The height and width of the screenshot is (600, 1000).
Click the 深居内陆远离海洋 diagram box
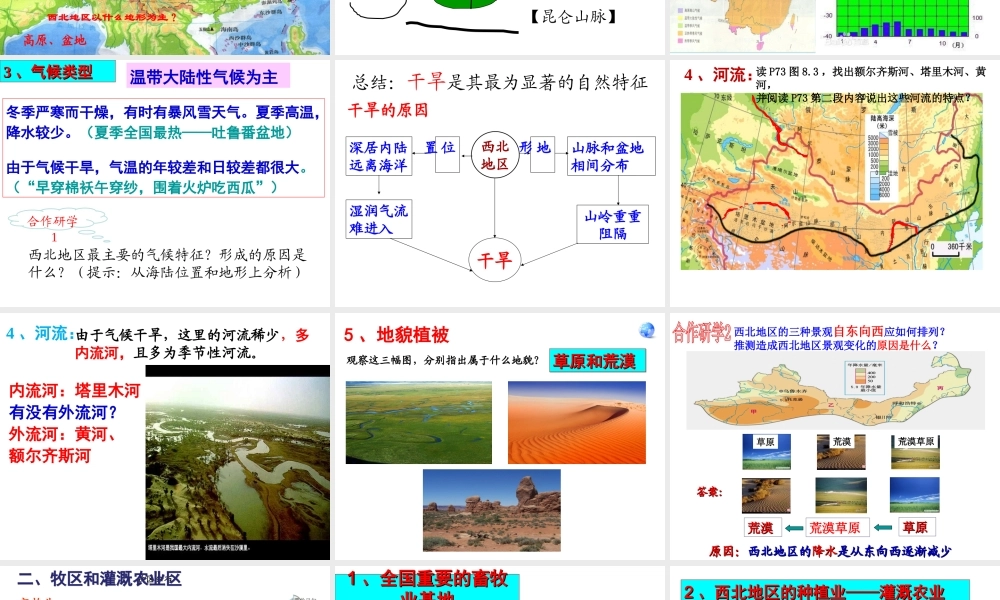point(379,156)
